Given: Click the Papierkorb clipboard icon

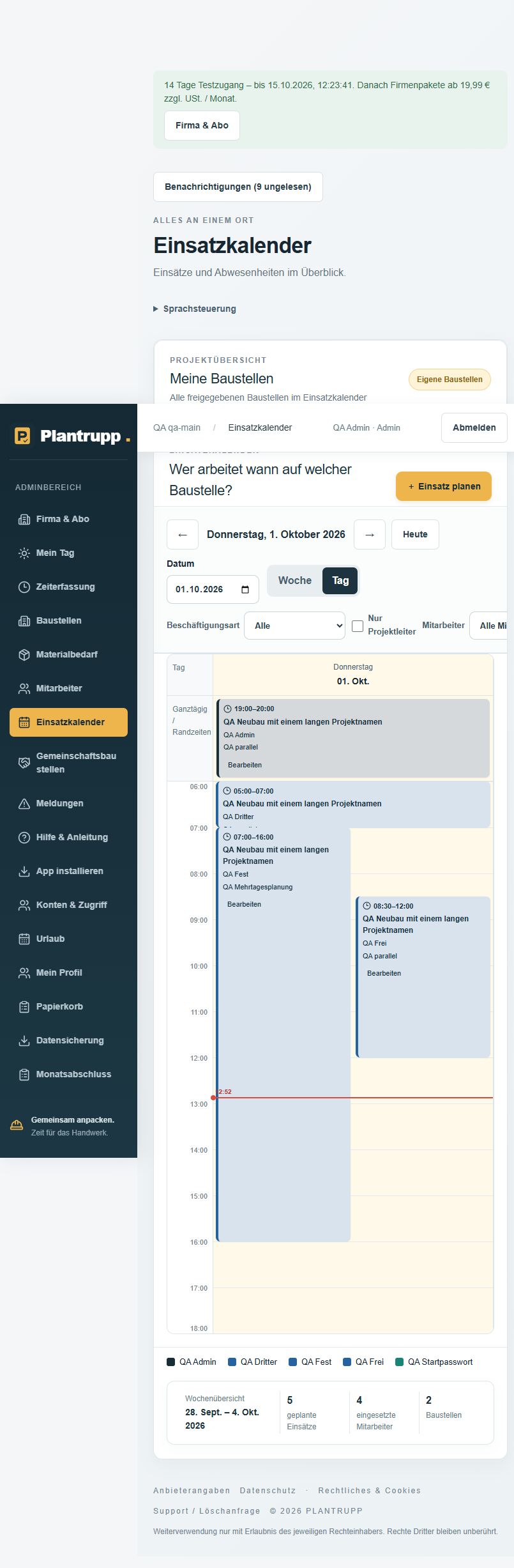Looking at the screenshot, I should pos(24,1007).
